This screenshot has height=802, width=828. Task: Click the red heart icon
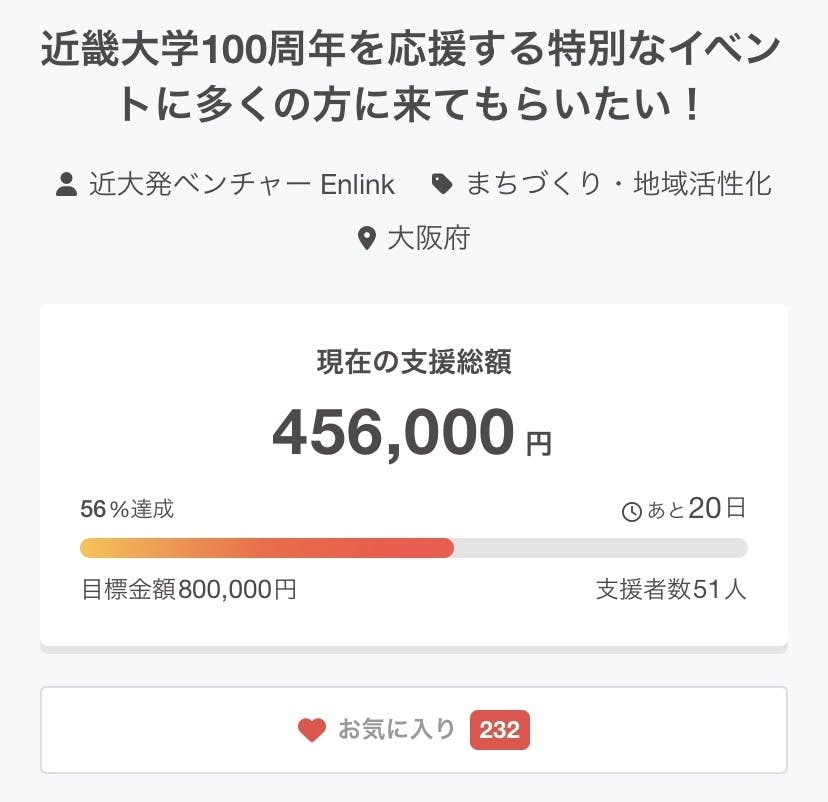(x=312, y=730)
